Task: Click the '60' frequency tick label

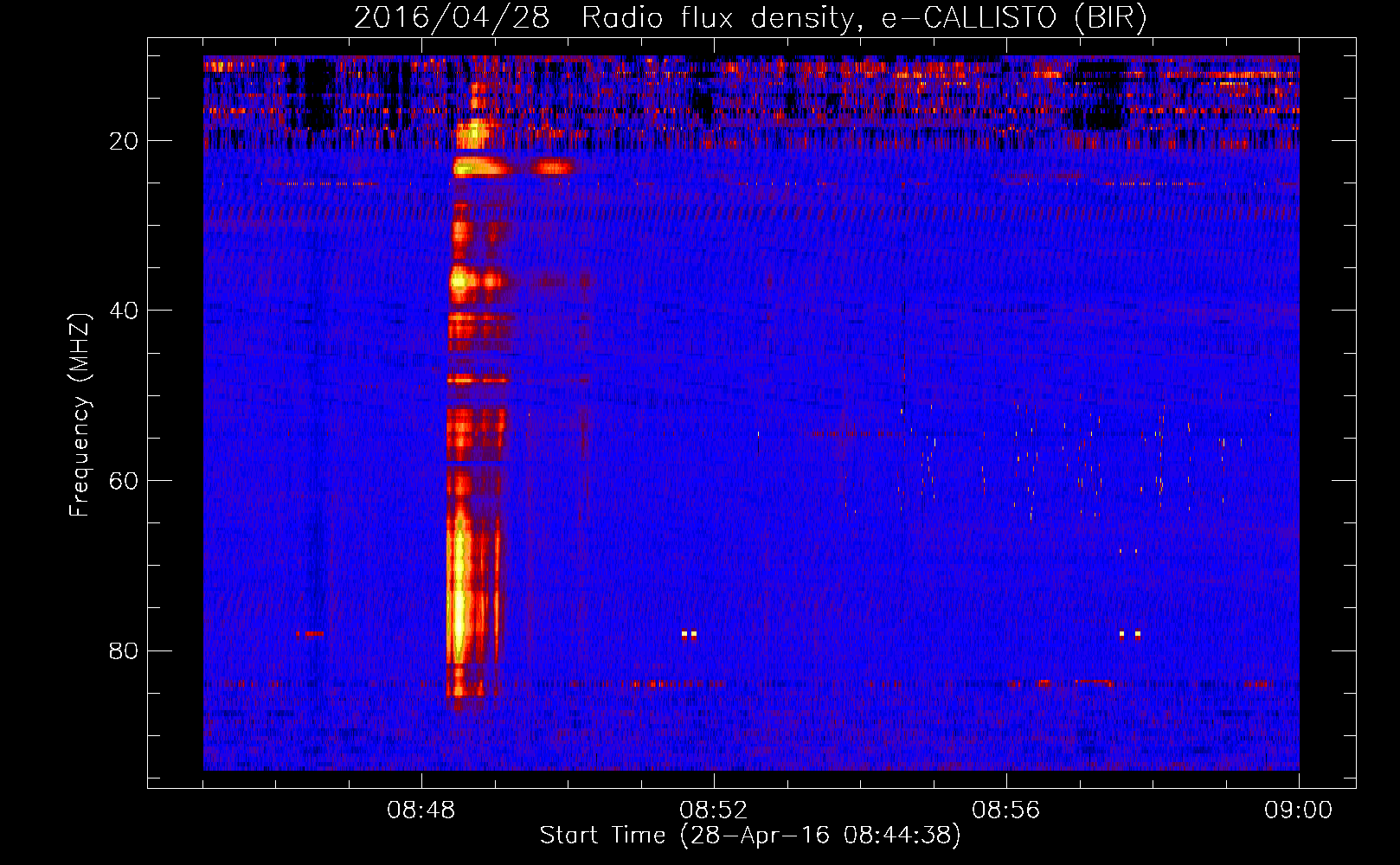Action: click(x=124, y=481)
